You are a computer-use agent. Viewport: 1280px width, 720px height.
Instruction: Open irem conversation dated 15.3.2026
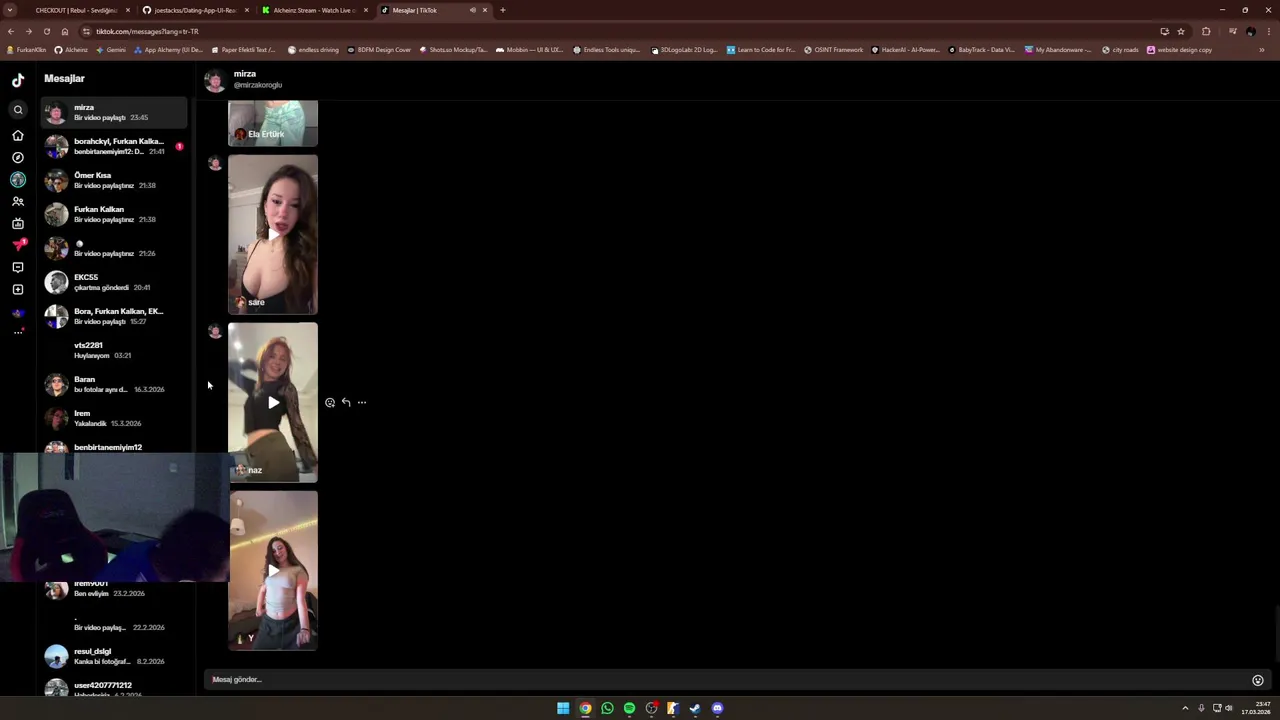tap(114, 419)
